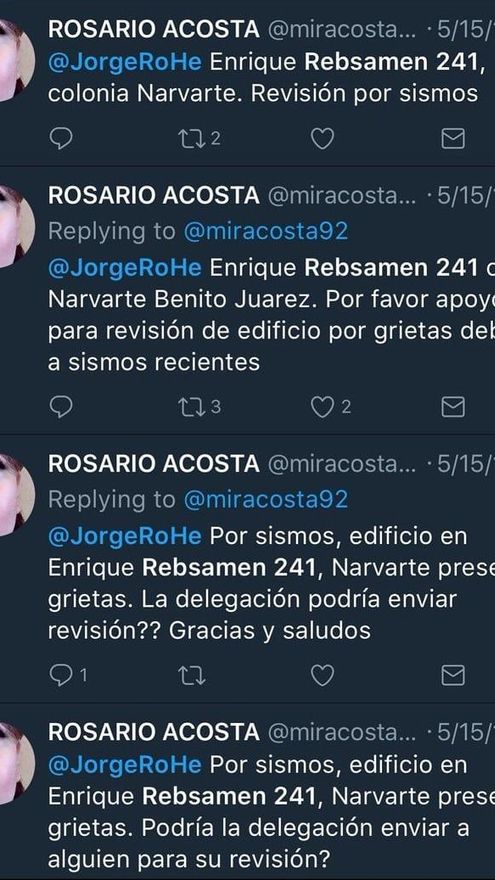Open @miracosta92 link in second tweet

(265, 231)
